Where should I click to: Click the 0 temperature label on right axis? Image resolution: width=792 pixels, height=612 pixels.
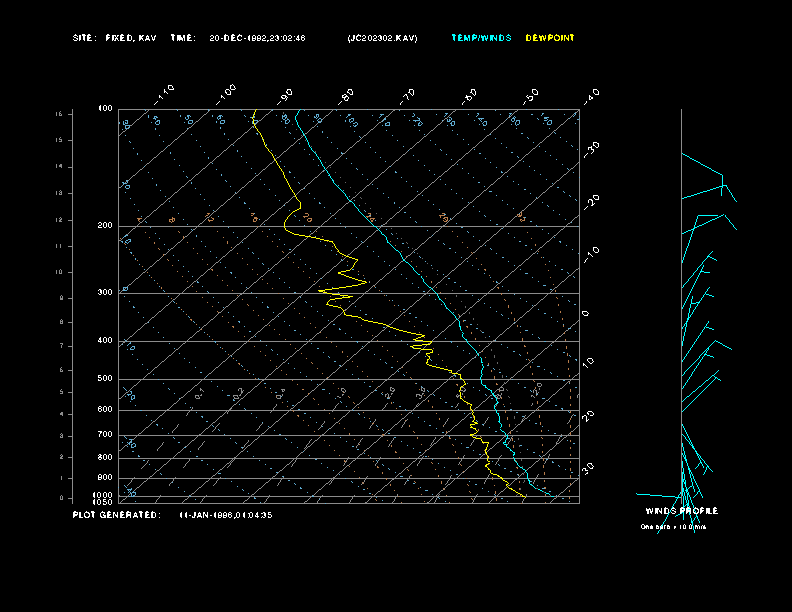pyautogui.click(x=586, y=313)
